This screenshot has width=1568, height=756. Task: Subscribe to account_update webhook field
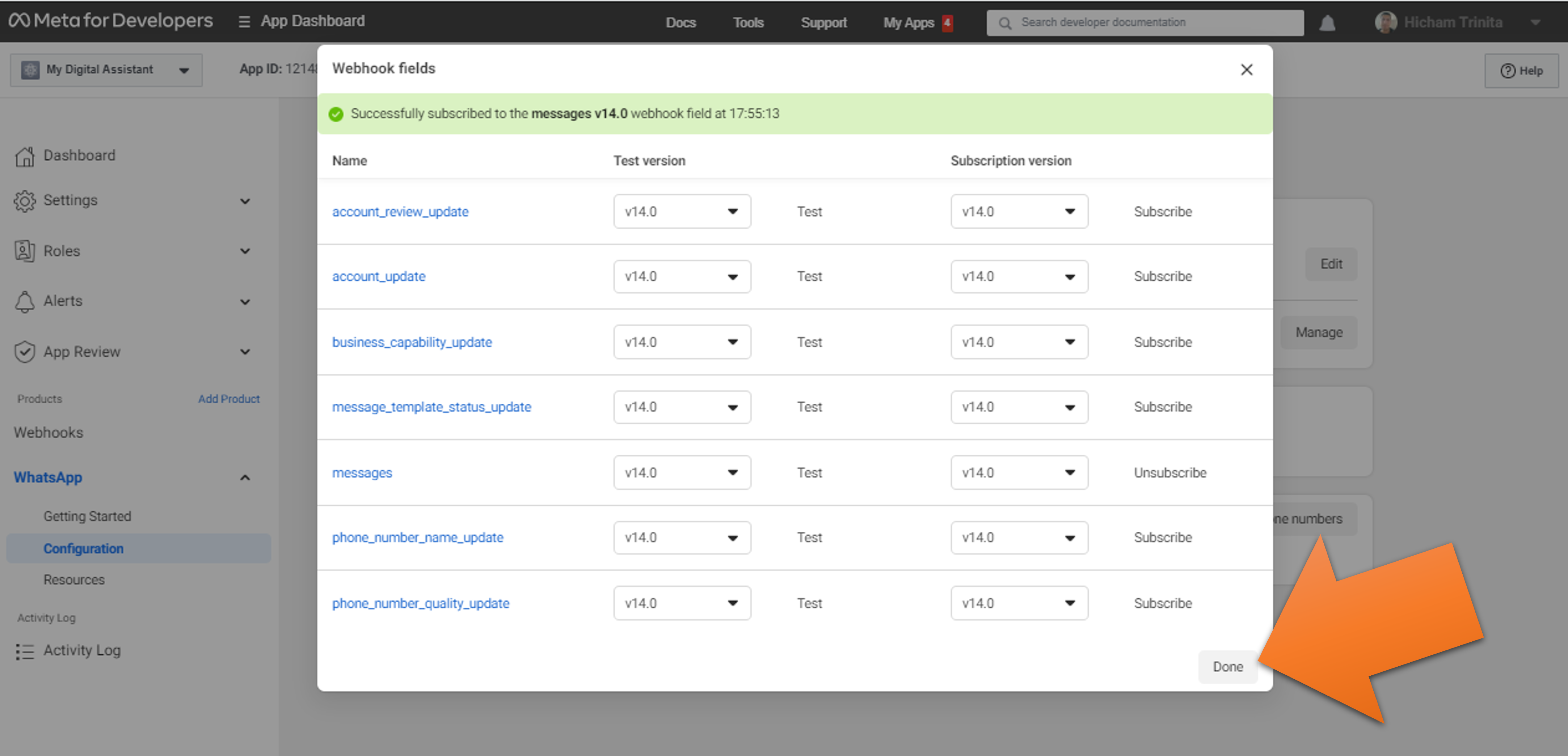1162,276
